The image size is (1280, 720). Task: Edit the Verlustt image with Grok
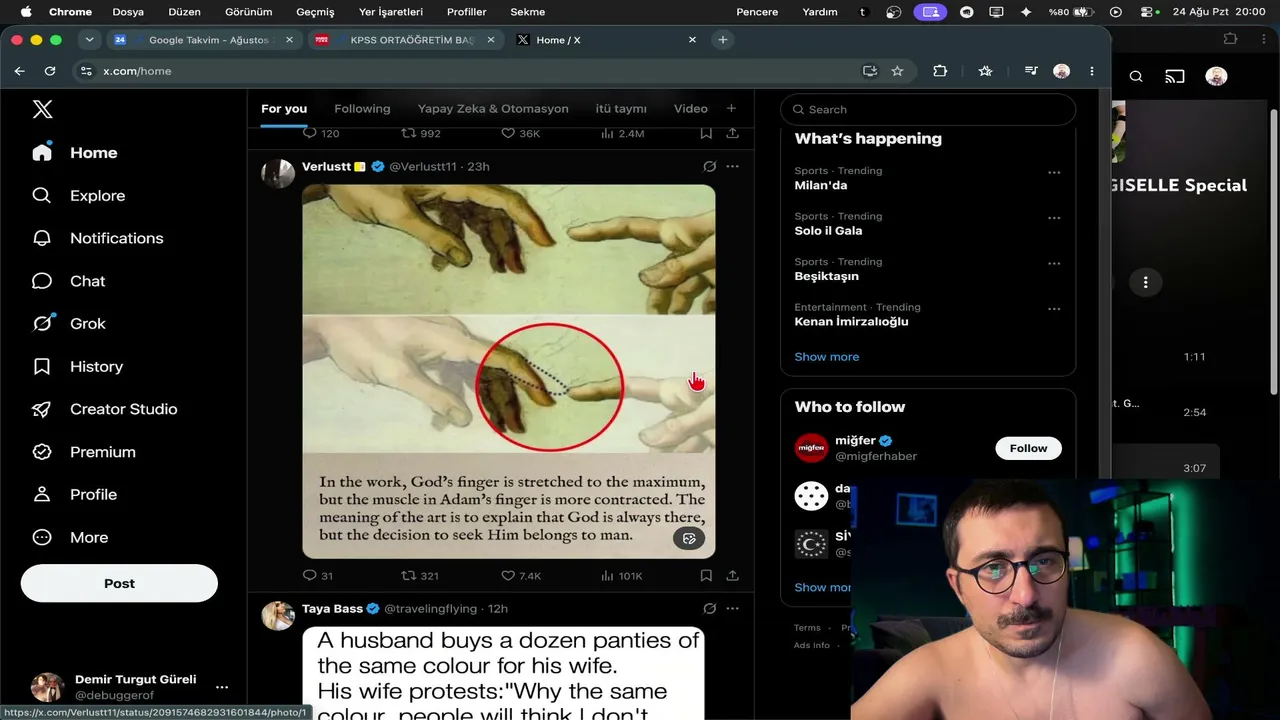(x=689, y=539)
